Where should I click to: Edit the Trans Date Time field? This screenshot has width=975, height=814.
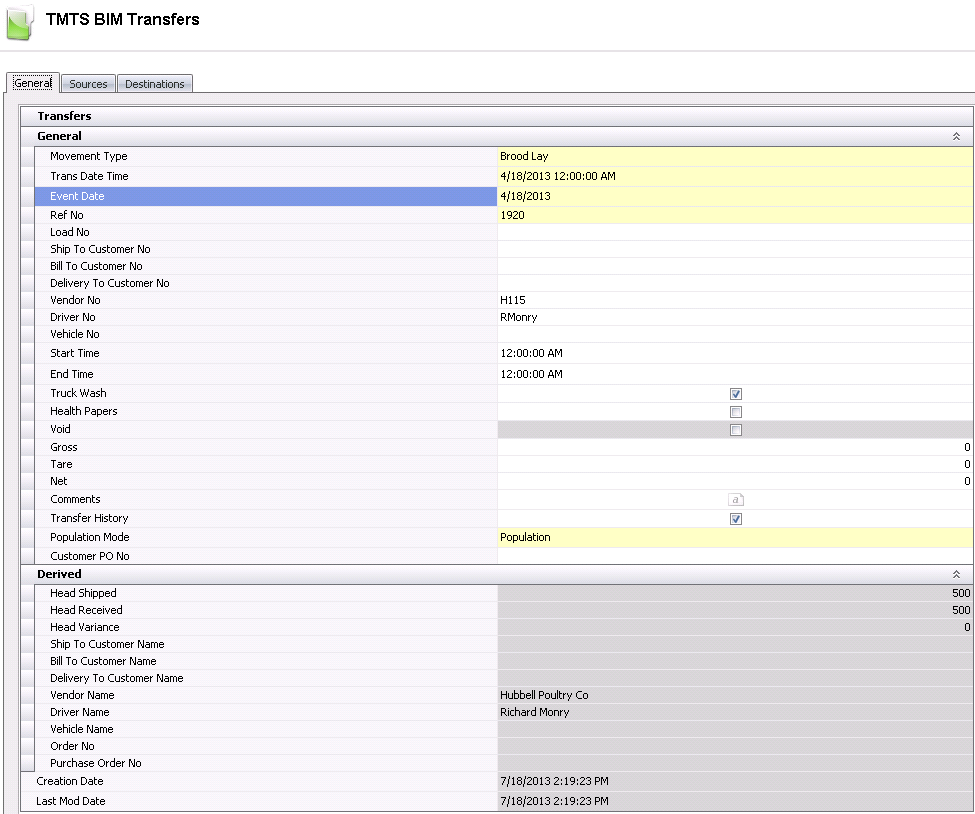click(734, 177)
